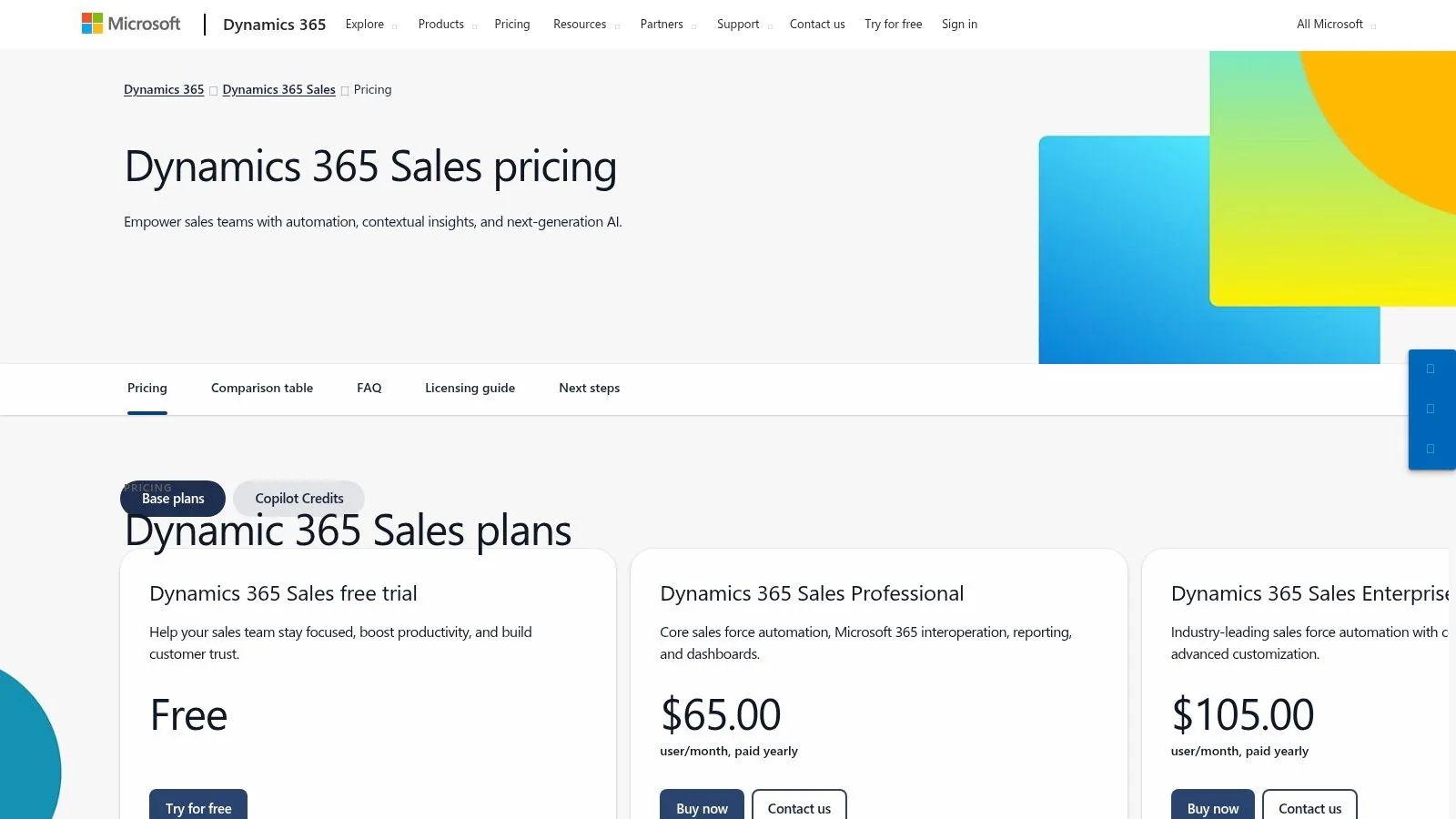Click the '$105.00' price
The width and height of the screenshot is (1456, 819).
tap(1242, 715)
